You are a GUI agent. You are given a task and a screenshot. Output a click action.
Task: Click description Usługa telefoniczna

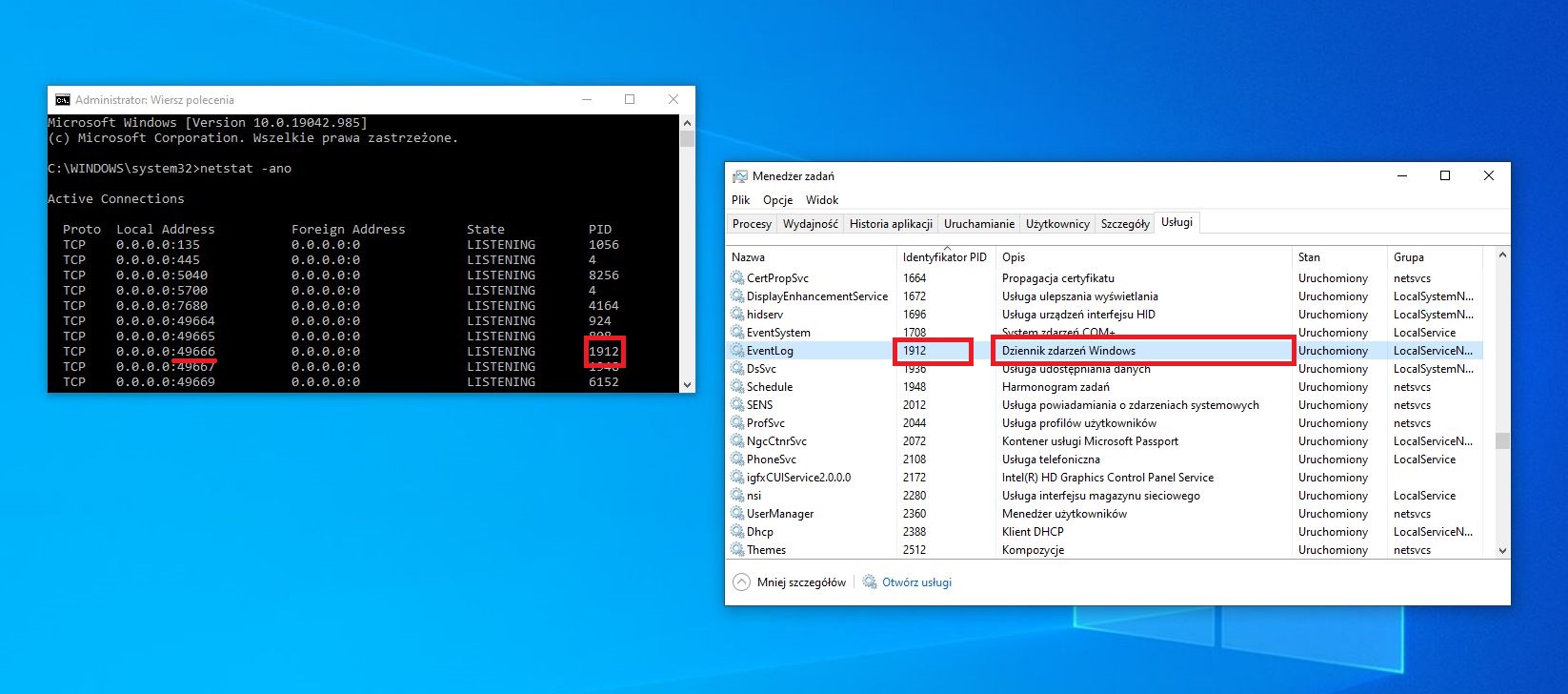pos(1051,459)
